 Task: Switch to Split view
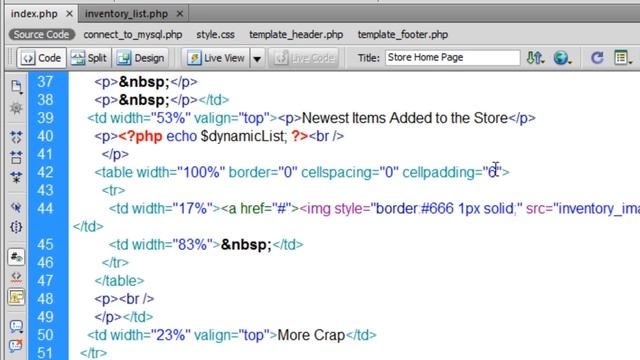coord(89,58)
